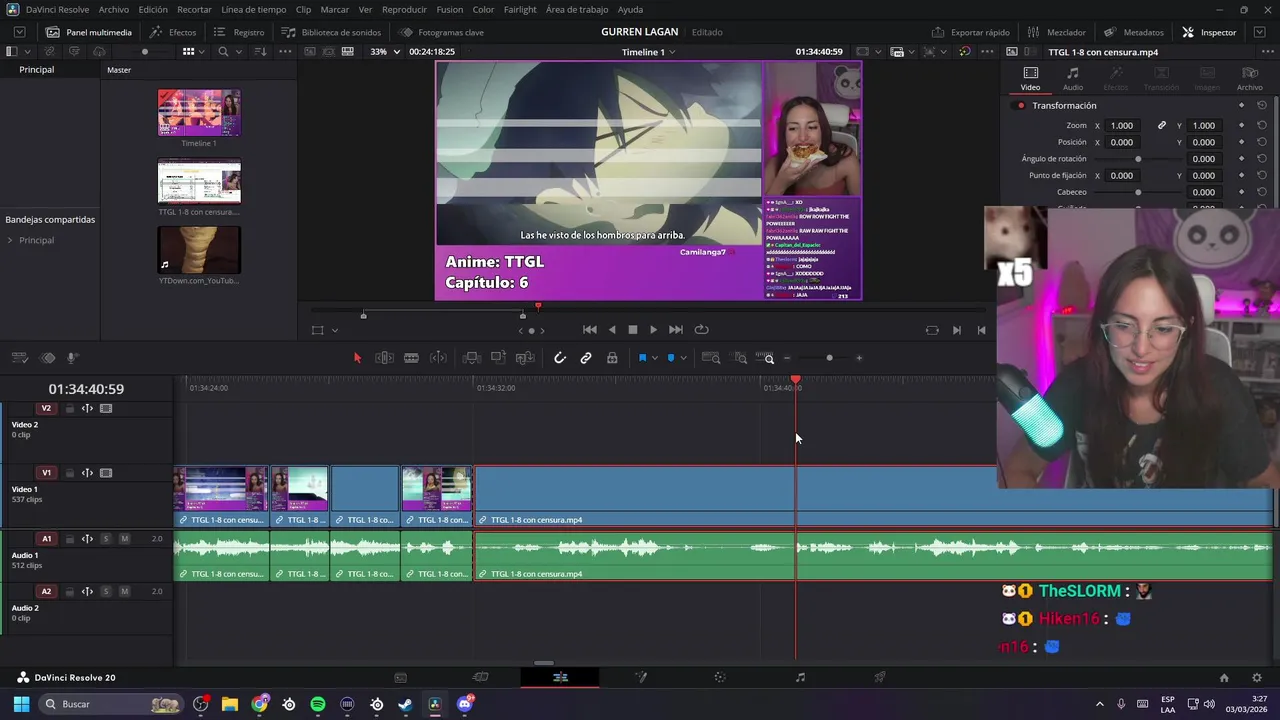This screenshot has height=720, width=1280.
Task: Click Full extent zoom icon
Action: 711,358
